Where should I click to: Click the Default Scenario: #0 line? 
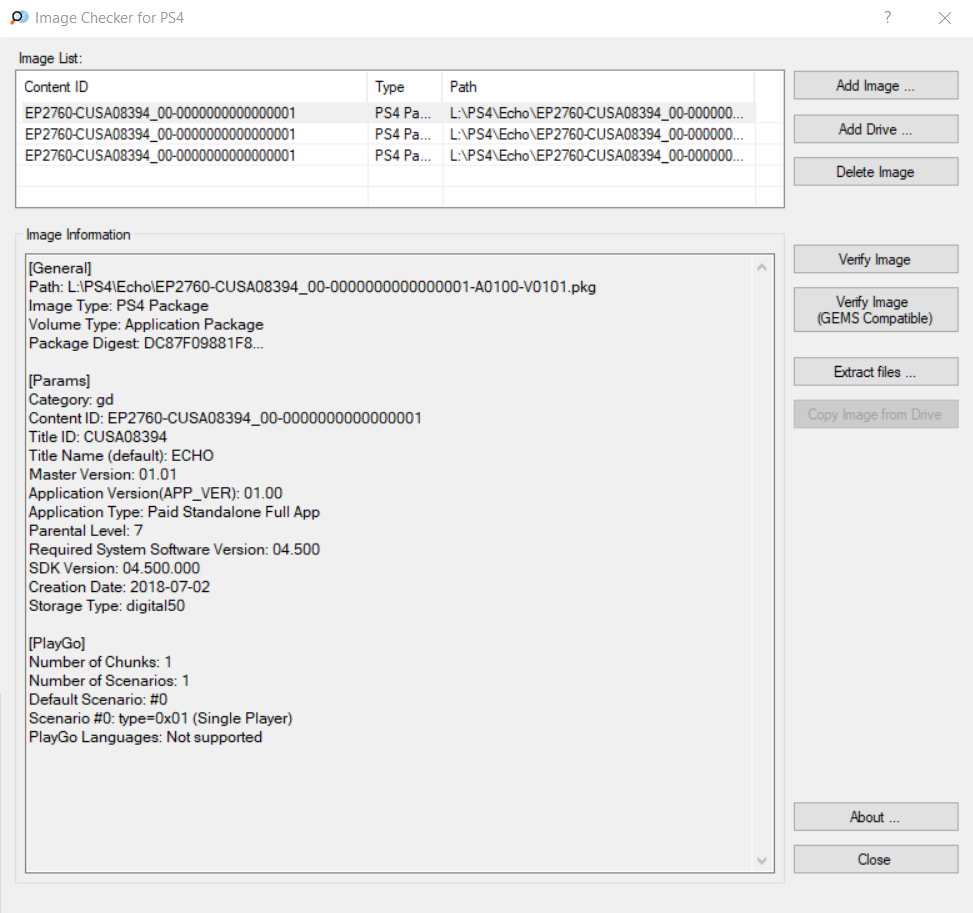pos(98,699)
